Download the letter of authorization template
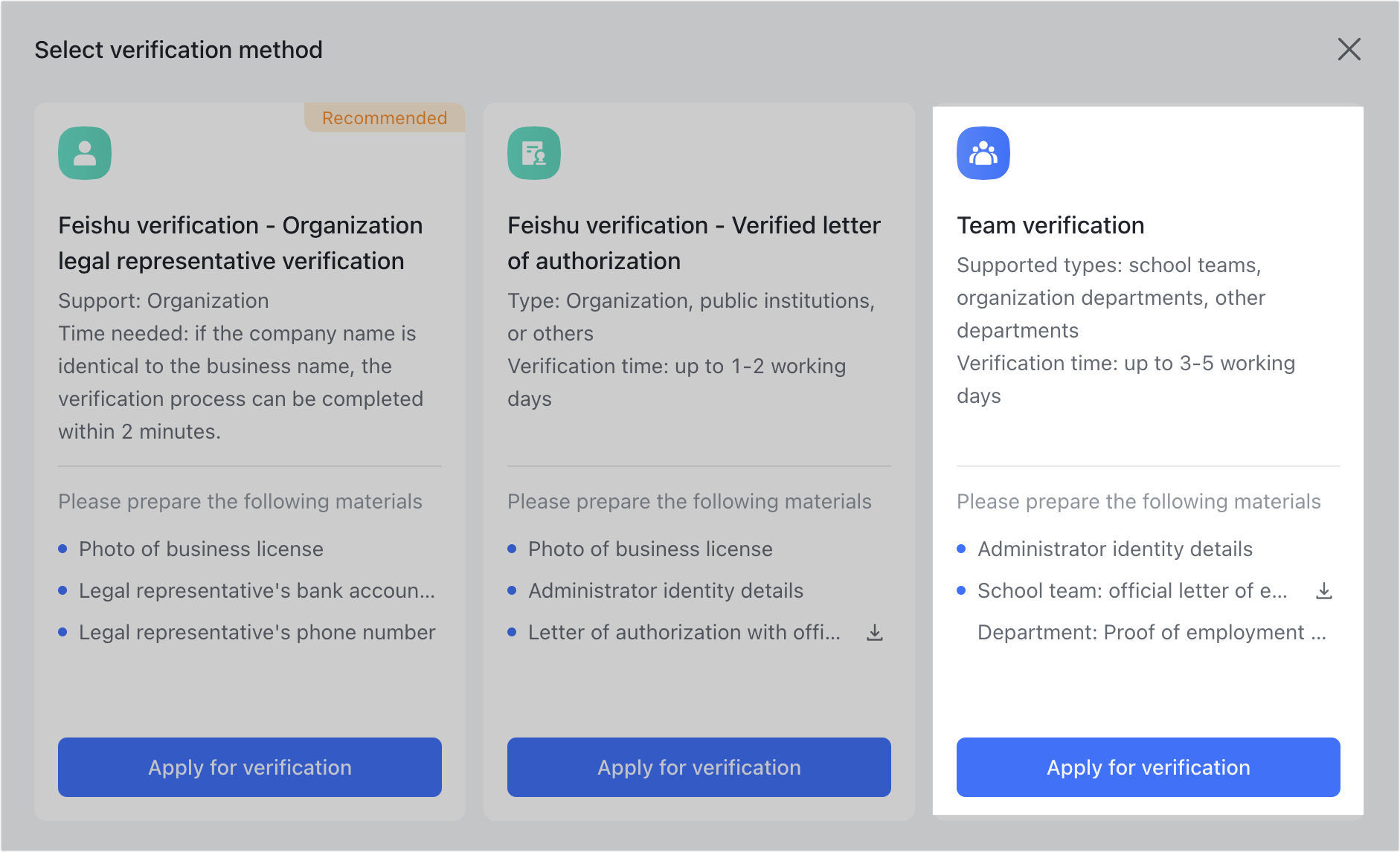Image resolution: width=1400 pixels, height=852 pixels. [875, 633]
